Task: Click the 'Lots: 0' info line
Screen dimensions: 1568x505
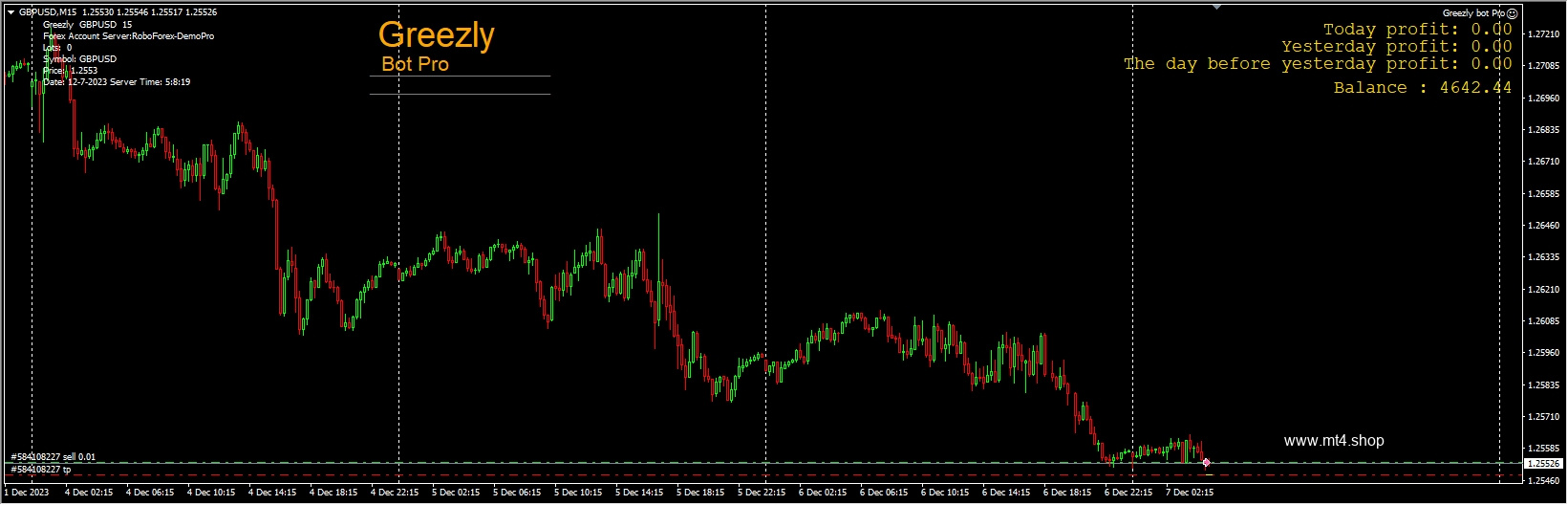Action: (x=57, y=48)
